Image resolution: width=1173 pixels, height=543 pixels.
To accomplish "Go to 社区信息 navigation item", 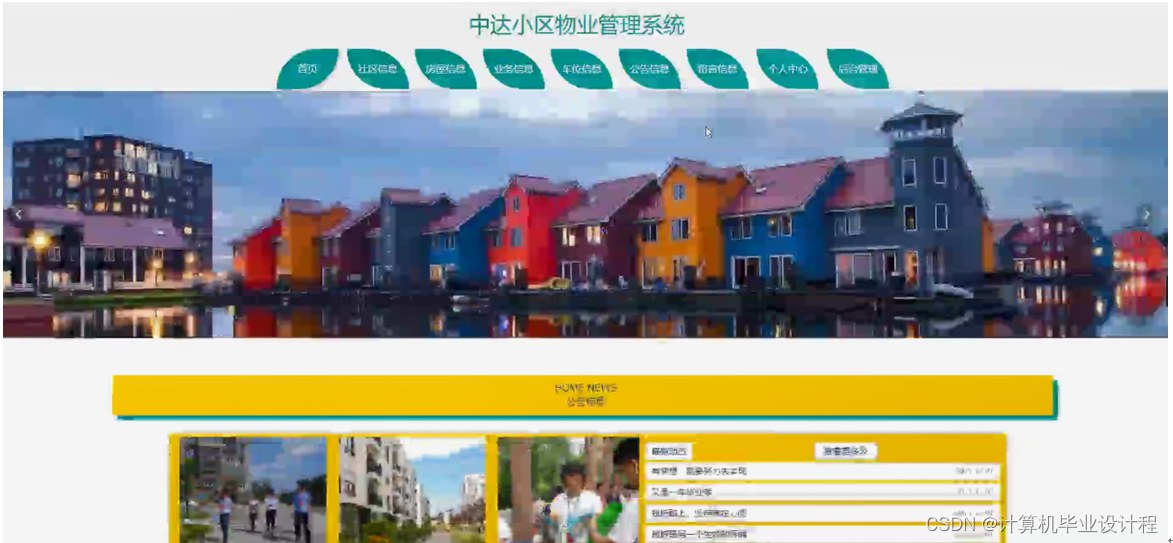I will click(378, 69).
